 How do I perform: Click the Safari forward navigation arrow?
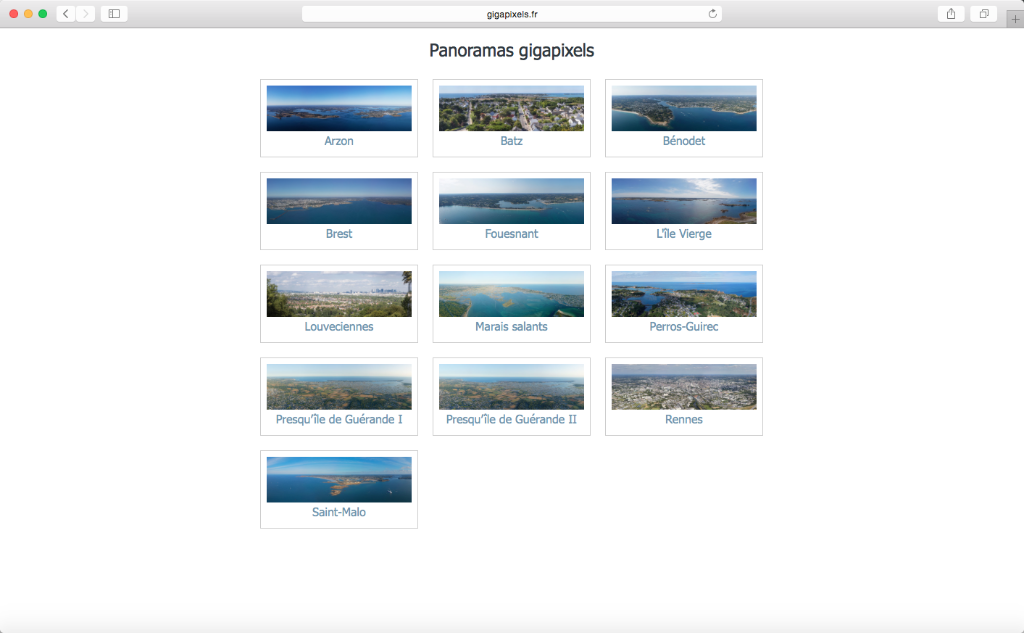point(85,14)
